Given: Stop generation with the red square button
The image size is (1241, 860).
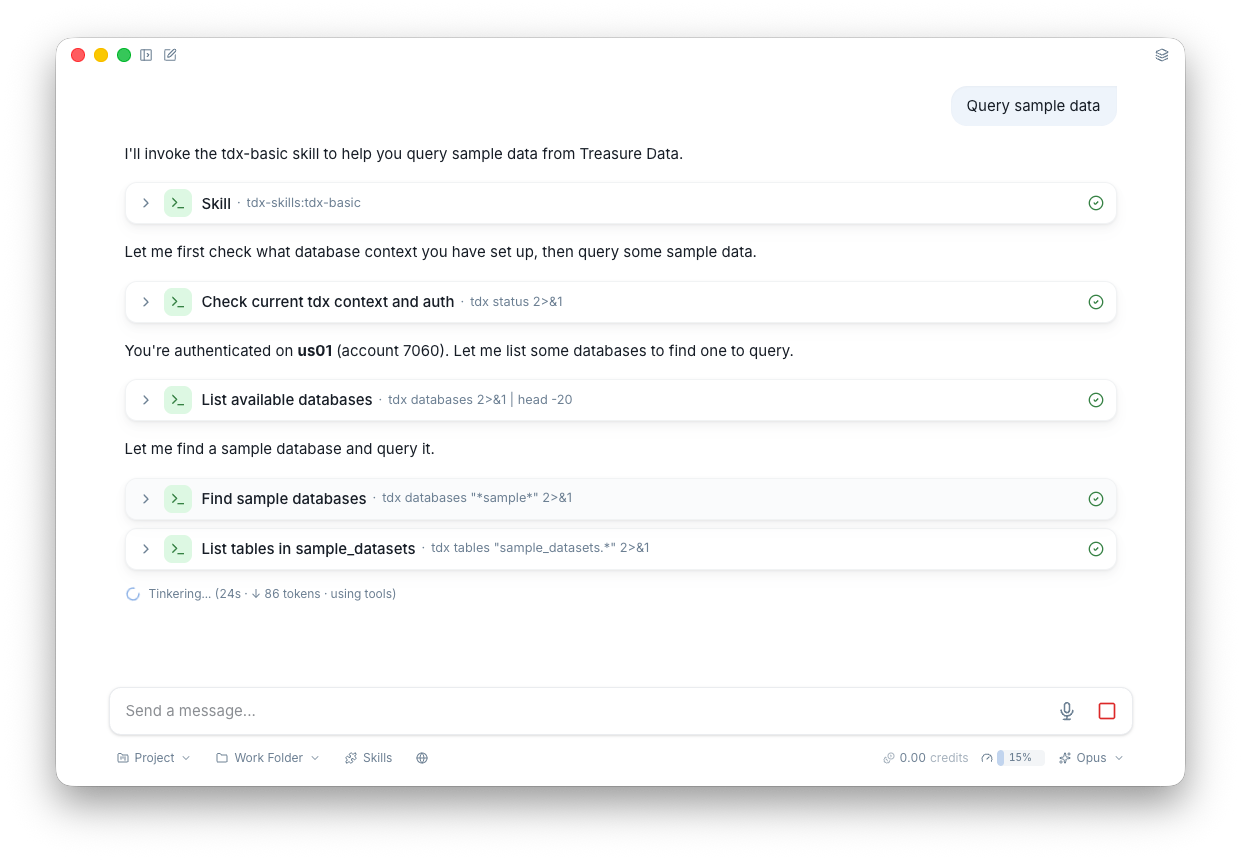Looking at the screenshot, I should click(1106, 710).
